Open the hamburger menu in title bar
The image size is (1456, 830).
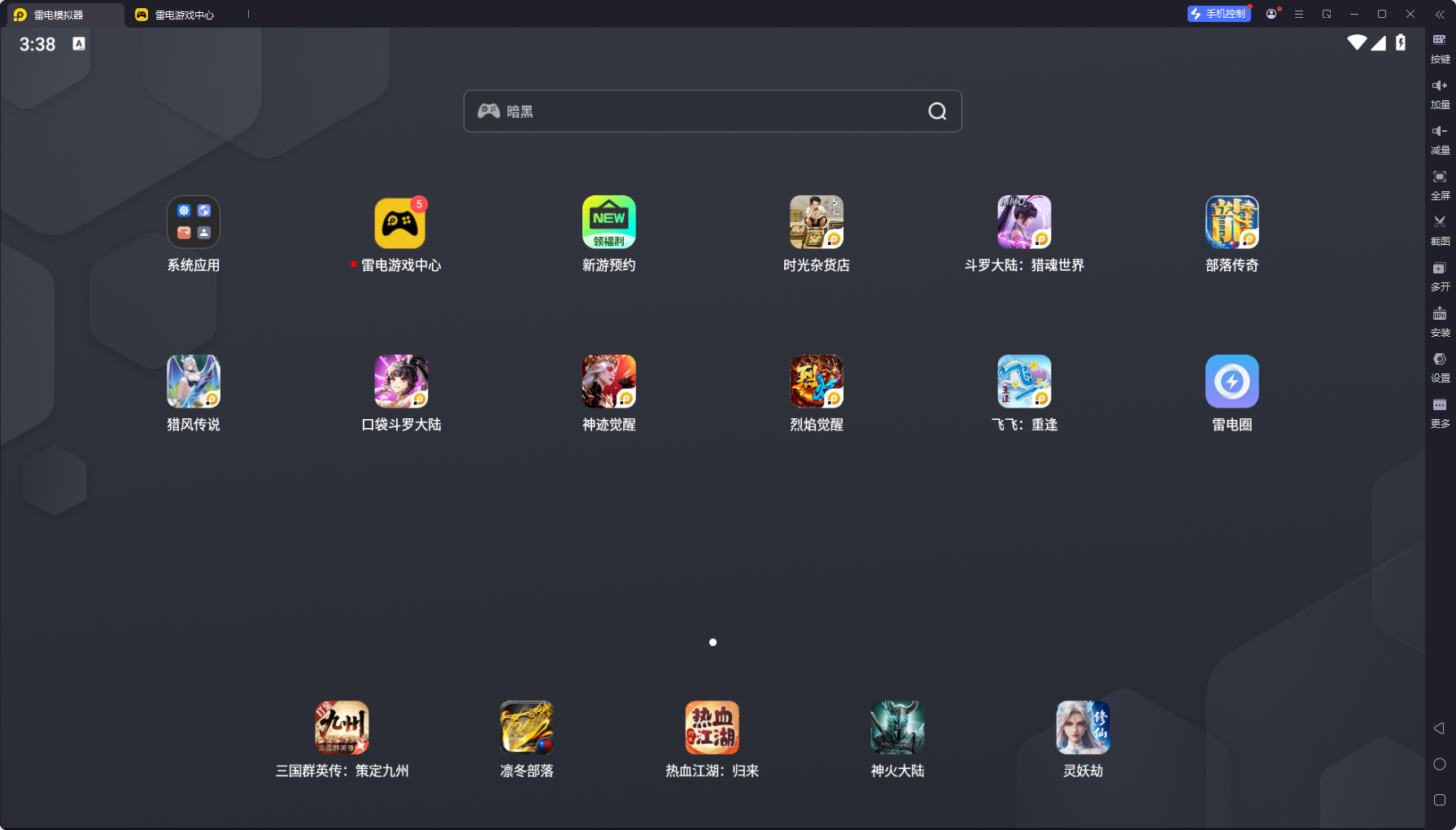[x=1299, y=15]
